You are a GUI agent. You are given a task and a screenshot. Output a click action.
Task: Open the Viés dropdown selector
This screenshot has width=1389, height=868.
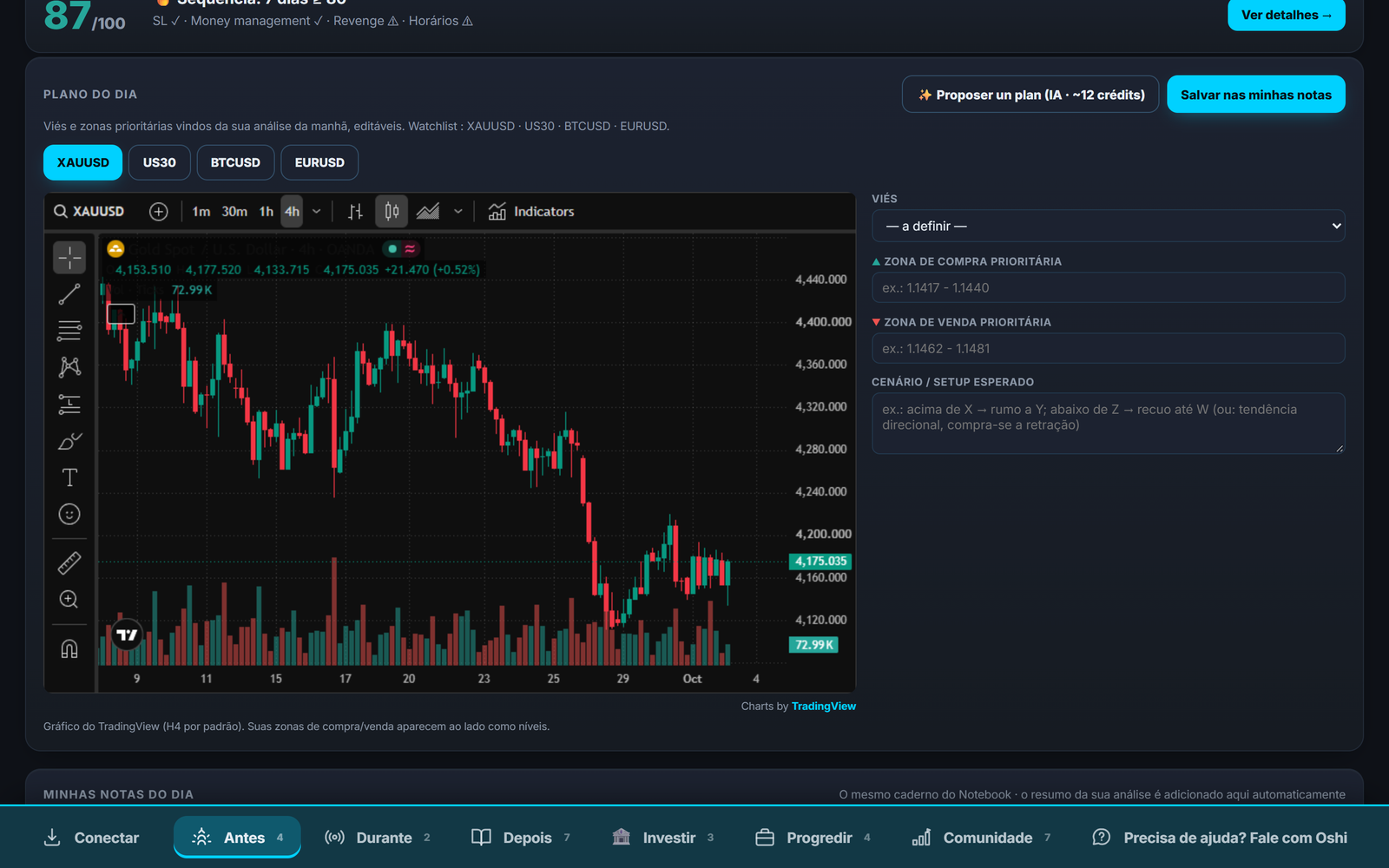(x=1109, y=226)
